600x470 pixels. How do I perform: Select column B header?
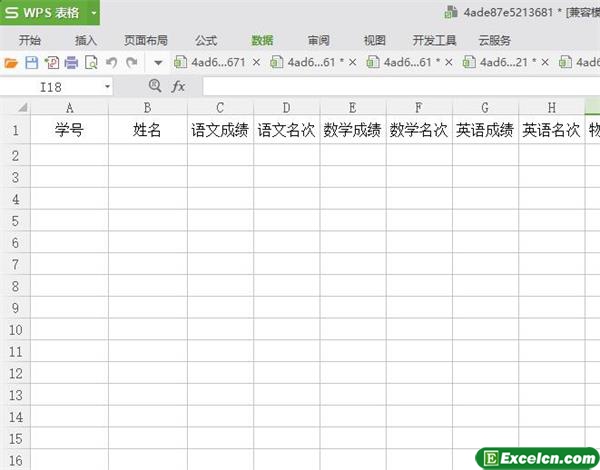[148, 108]
